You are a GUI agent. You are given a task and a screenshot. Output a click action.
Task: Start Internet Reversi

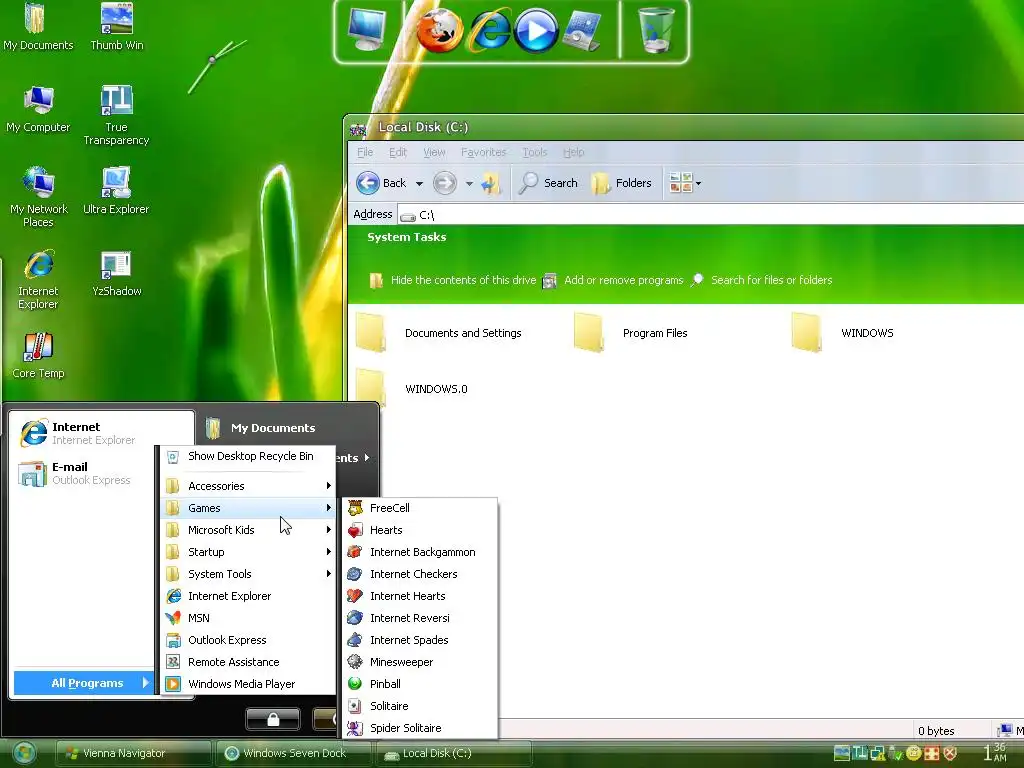click(420, 618)
